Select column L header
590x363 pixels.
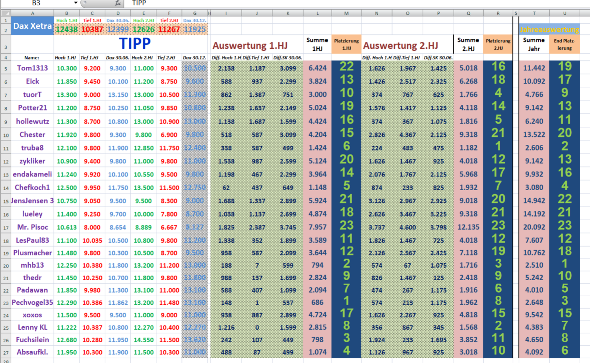pos(317,13)
